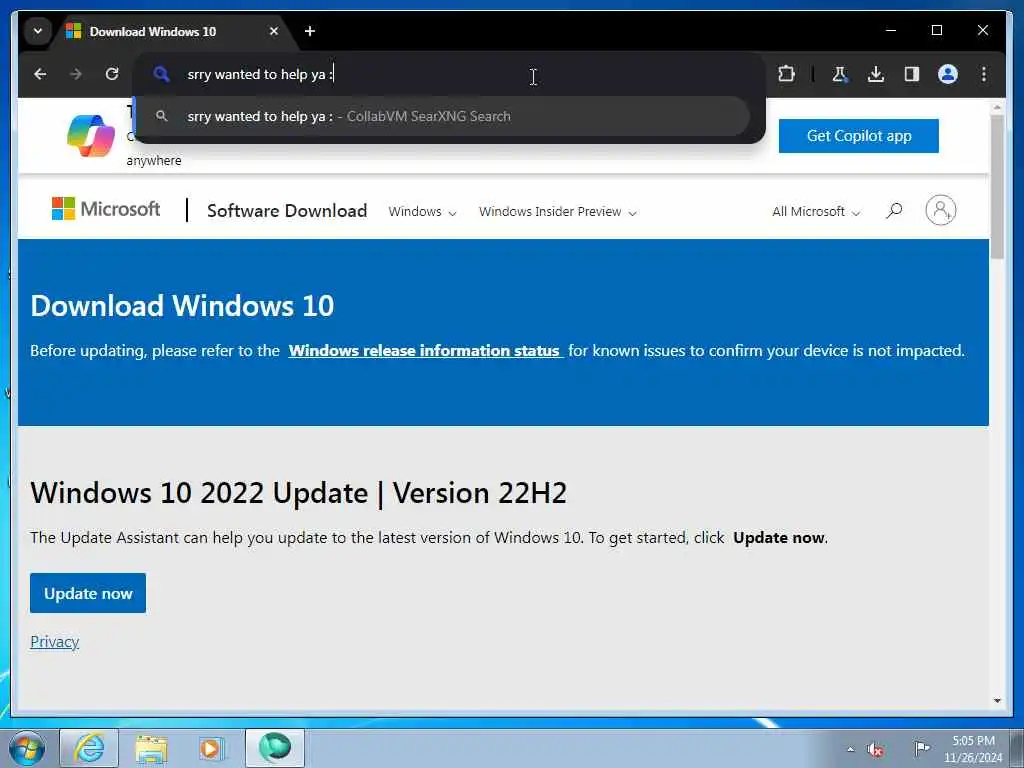1024x768 pixels.
Task: Click the browser forward arrow
Action: coord(76,74)
